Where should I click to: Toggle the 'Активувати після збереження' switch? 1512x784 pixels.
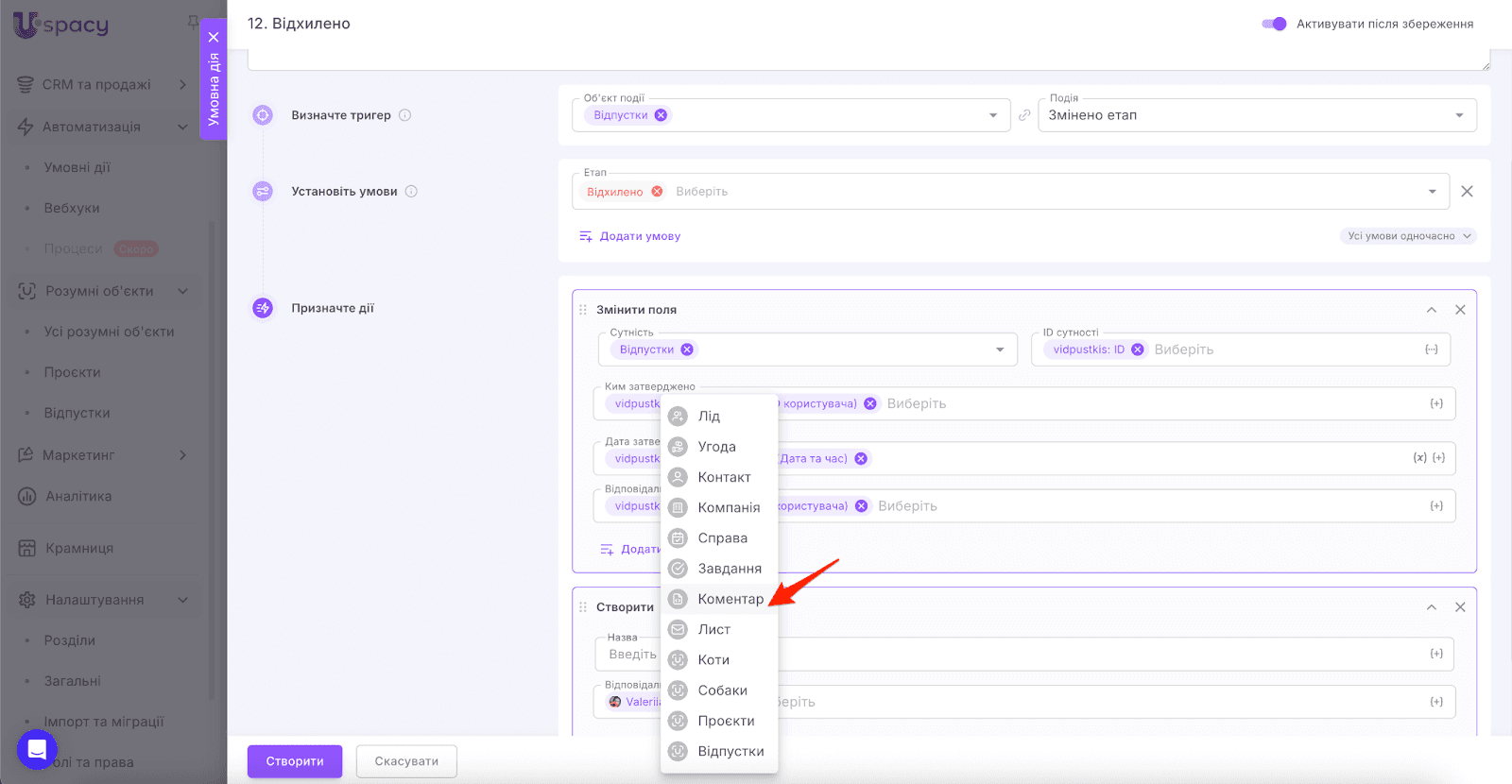1274,24
